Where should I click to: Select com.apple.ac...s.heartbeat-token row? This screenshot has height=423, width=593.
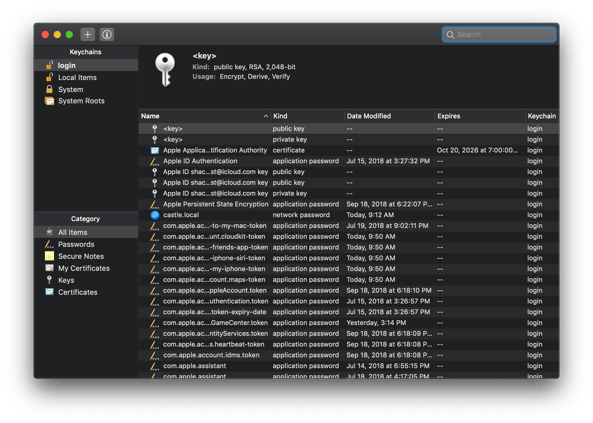click(x=349, y=344)
